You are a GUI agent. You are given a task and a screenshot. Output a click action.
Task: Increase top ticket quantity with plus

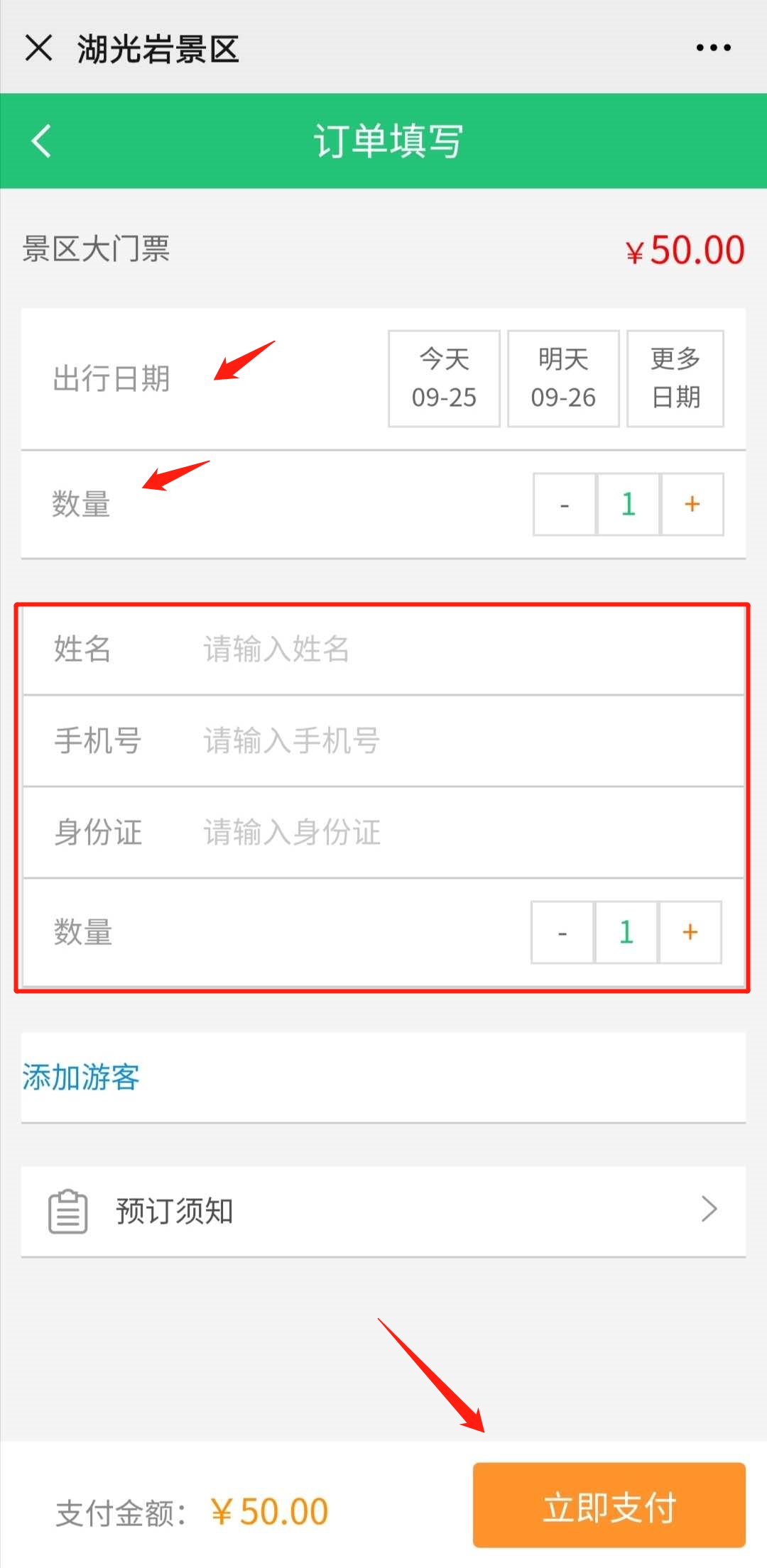[692, 505]
